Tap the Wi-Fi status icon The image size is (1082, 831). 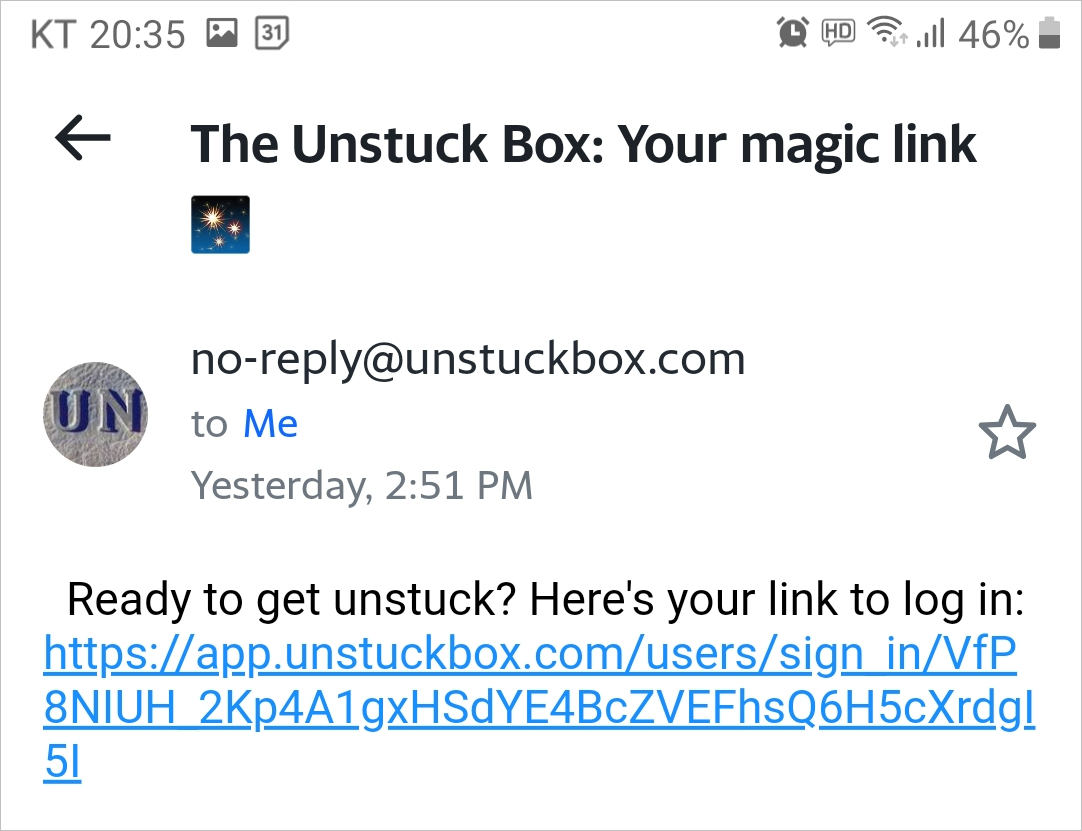click(x=887, y=32)
